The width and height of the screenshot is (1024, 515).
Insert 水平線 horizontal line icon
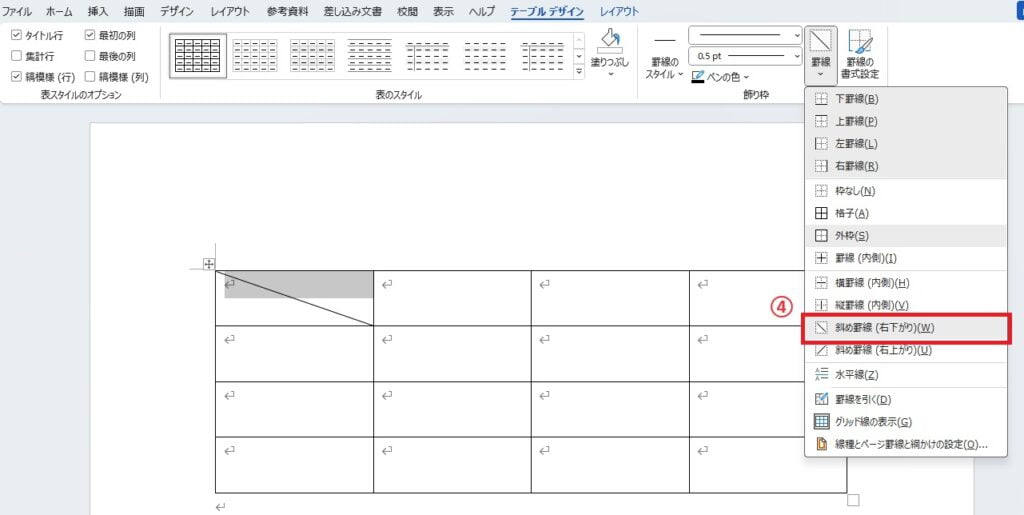[x=822, y=375]
